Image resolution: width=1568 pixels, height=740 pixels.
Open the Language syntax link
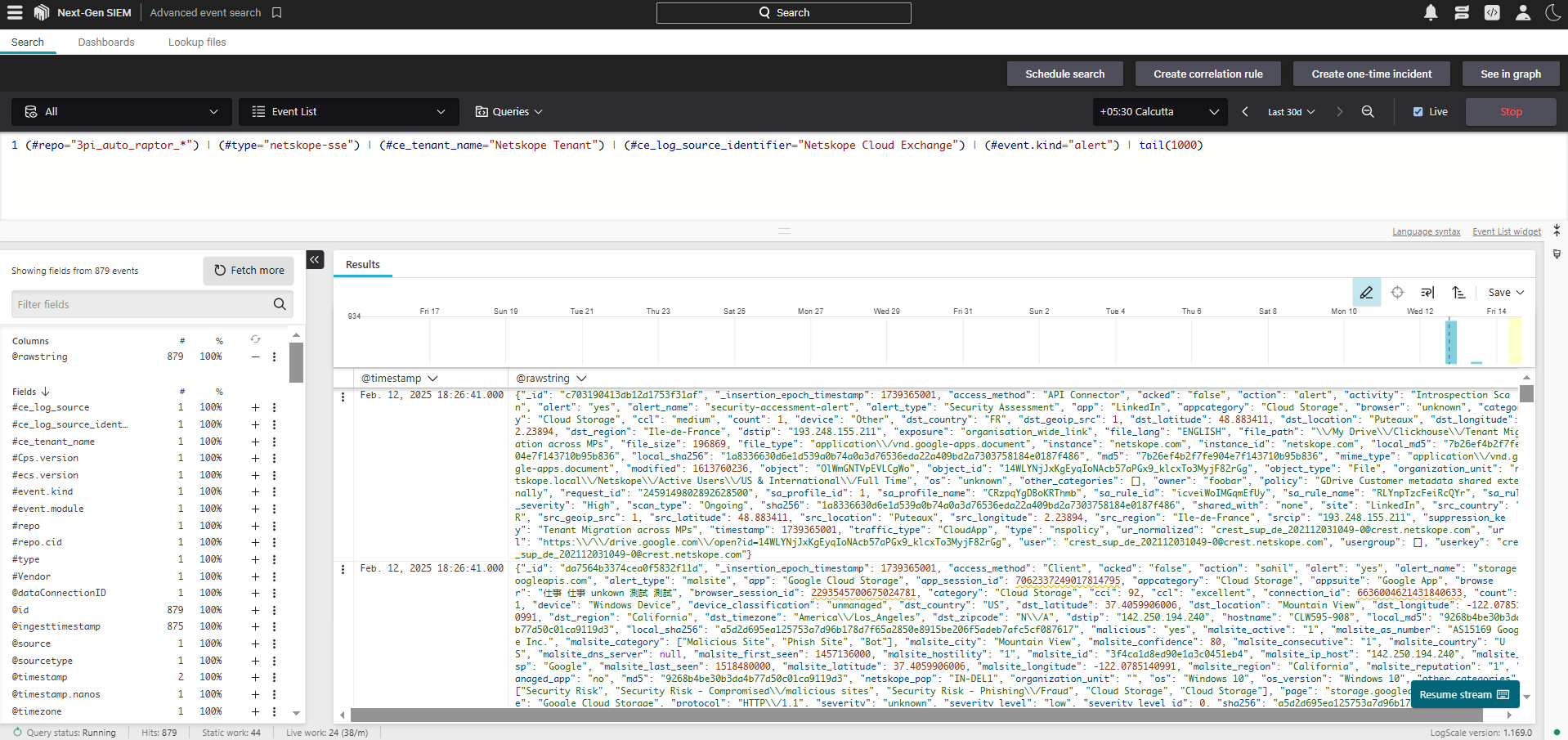[1427, 231]
